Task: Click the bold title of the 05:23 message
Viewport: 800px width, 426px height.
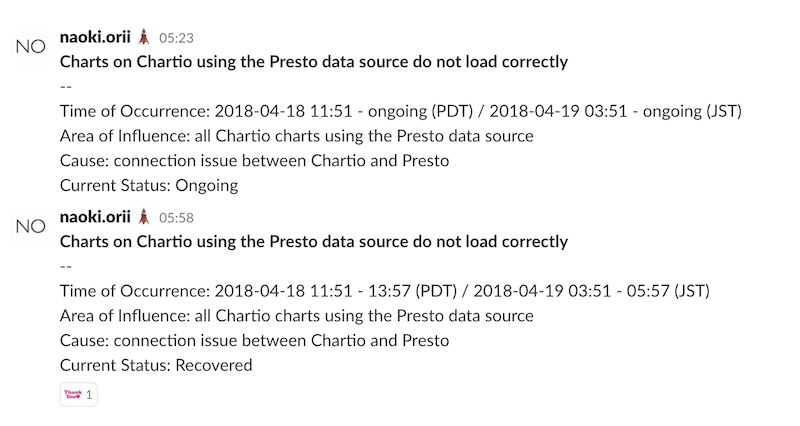Action: (x=314, y=62)
